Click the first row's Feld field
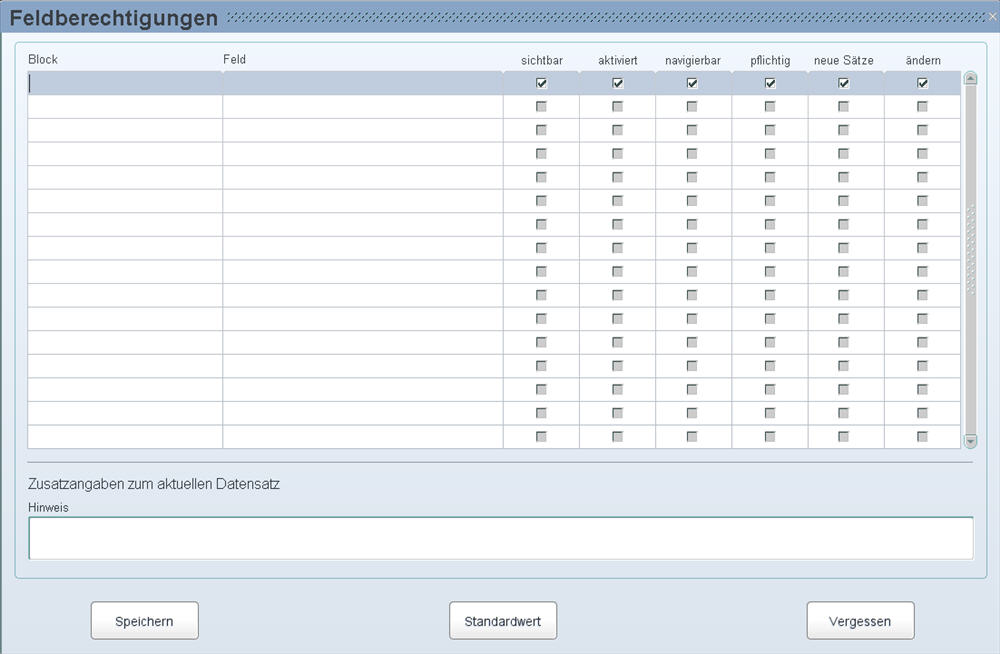 click(362, 84)
